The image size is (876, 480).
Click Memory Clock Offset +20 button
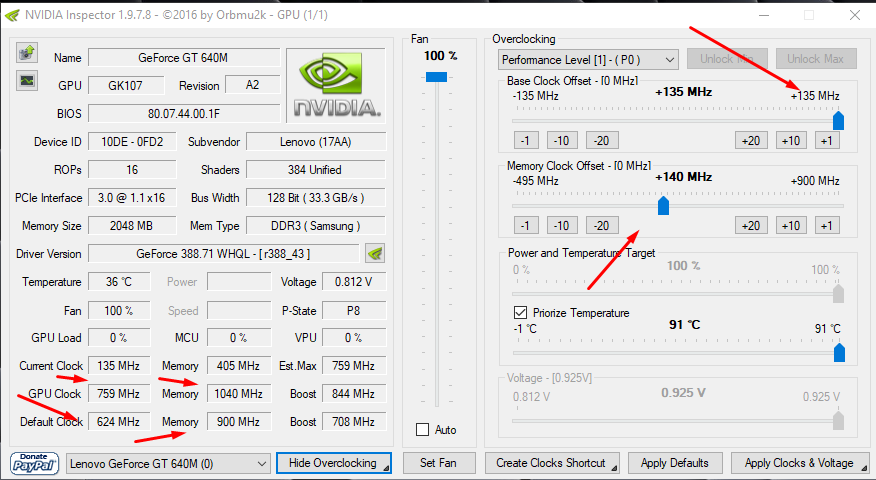coord(751,226)
